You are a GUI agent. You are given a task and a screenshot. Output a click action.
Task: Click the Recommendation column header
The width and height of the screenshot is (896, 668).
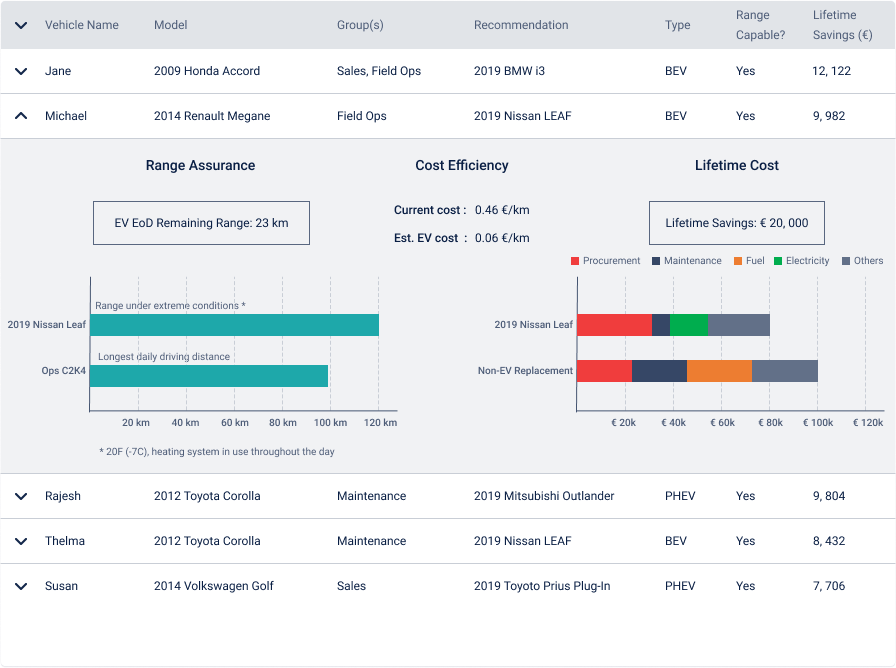521,25
